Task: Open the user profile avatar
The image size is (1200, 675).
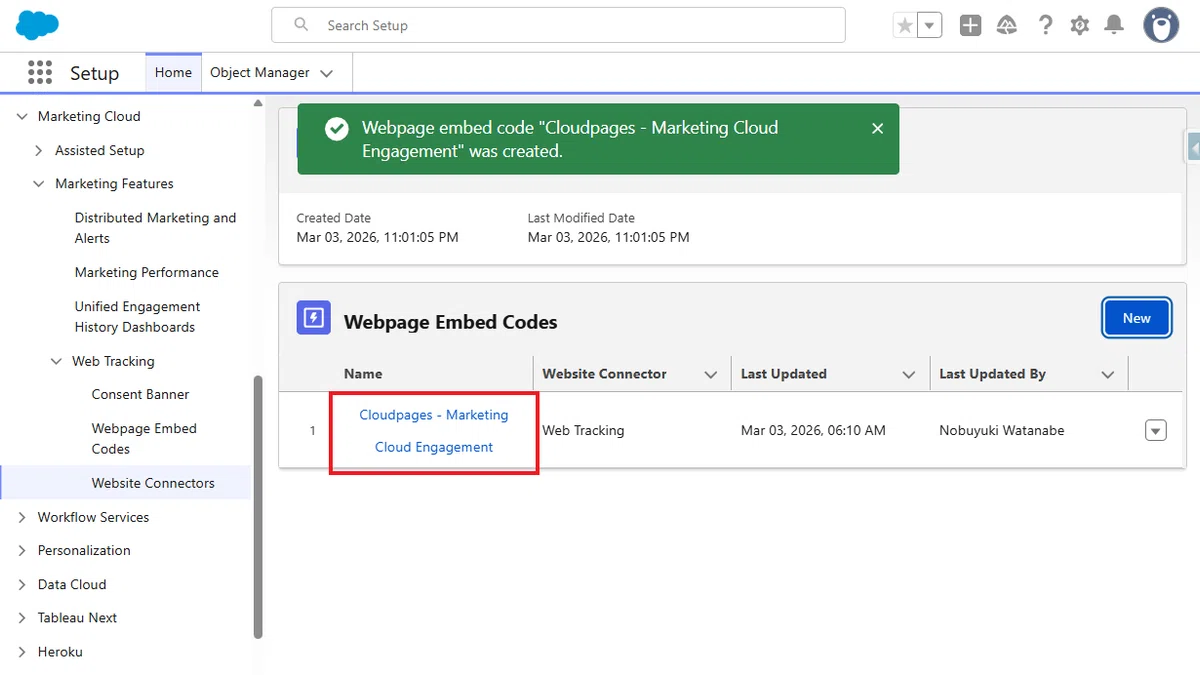Action: pos(1161,26)
